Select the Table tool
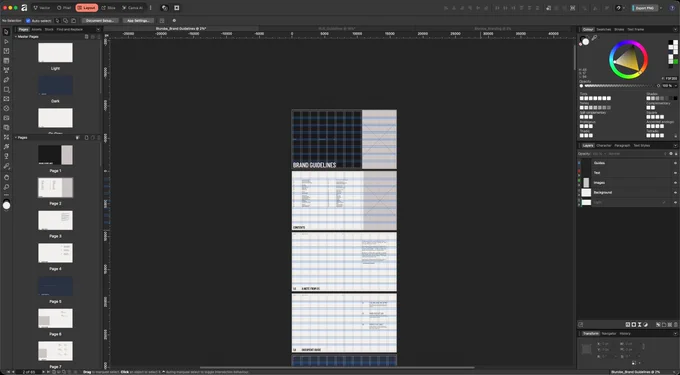This screenshot has width=680, height=375. pos(6,61)
